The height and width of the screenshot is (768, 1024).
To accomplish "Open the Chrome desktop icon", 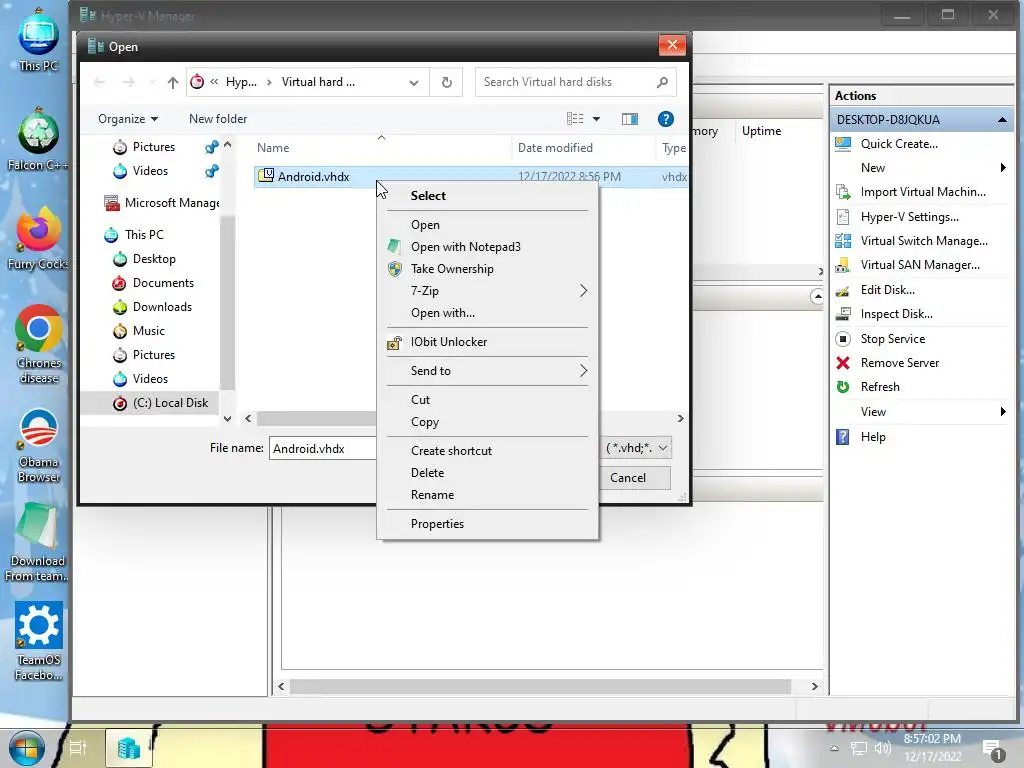I will 39,344.
